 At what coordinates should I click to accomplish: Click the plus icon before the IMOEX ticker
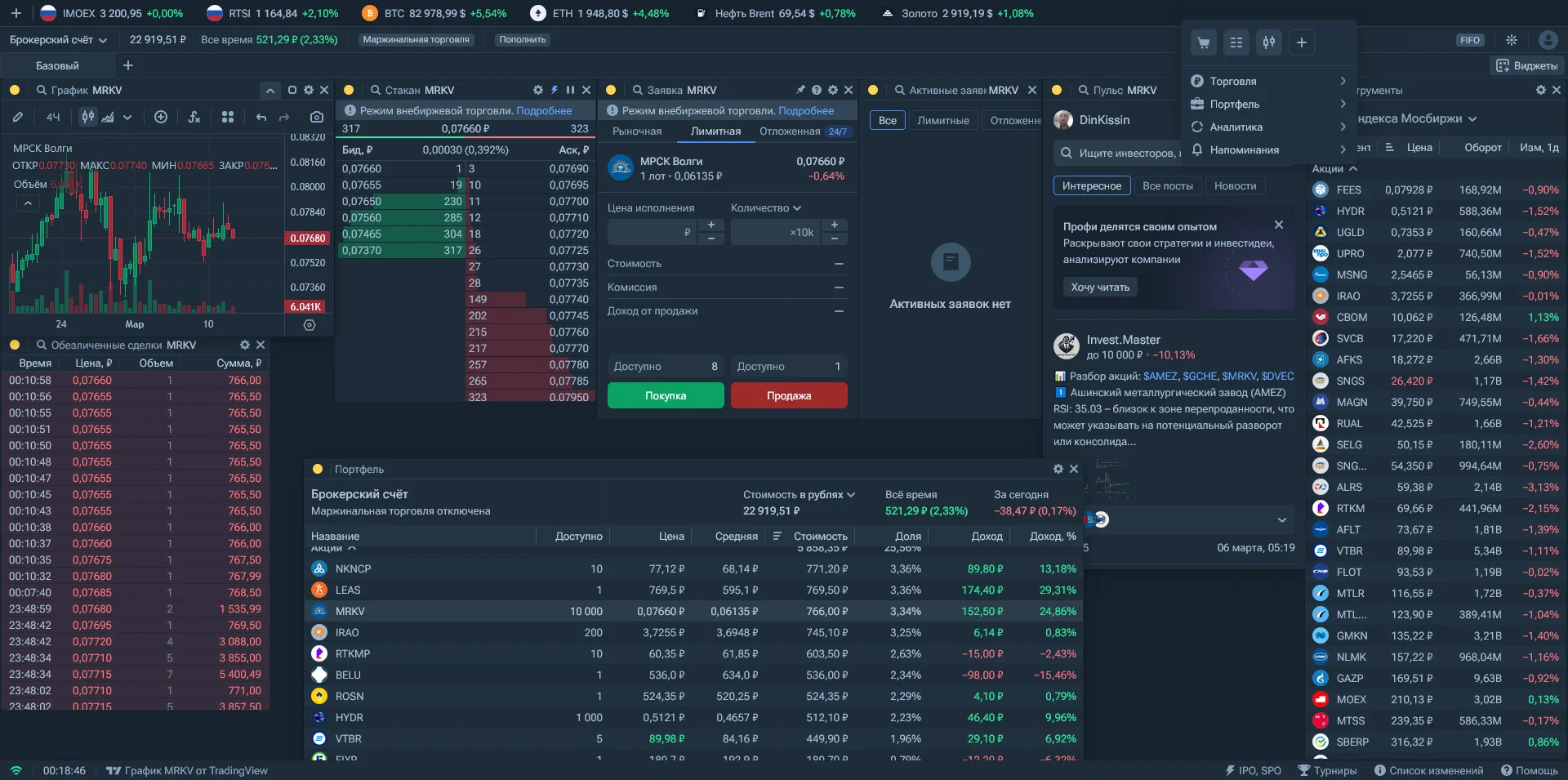[x=16, y=13]
